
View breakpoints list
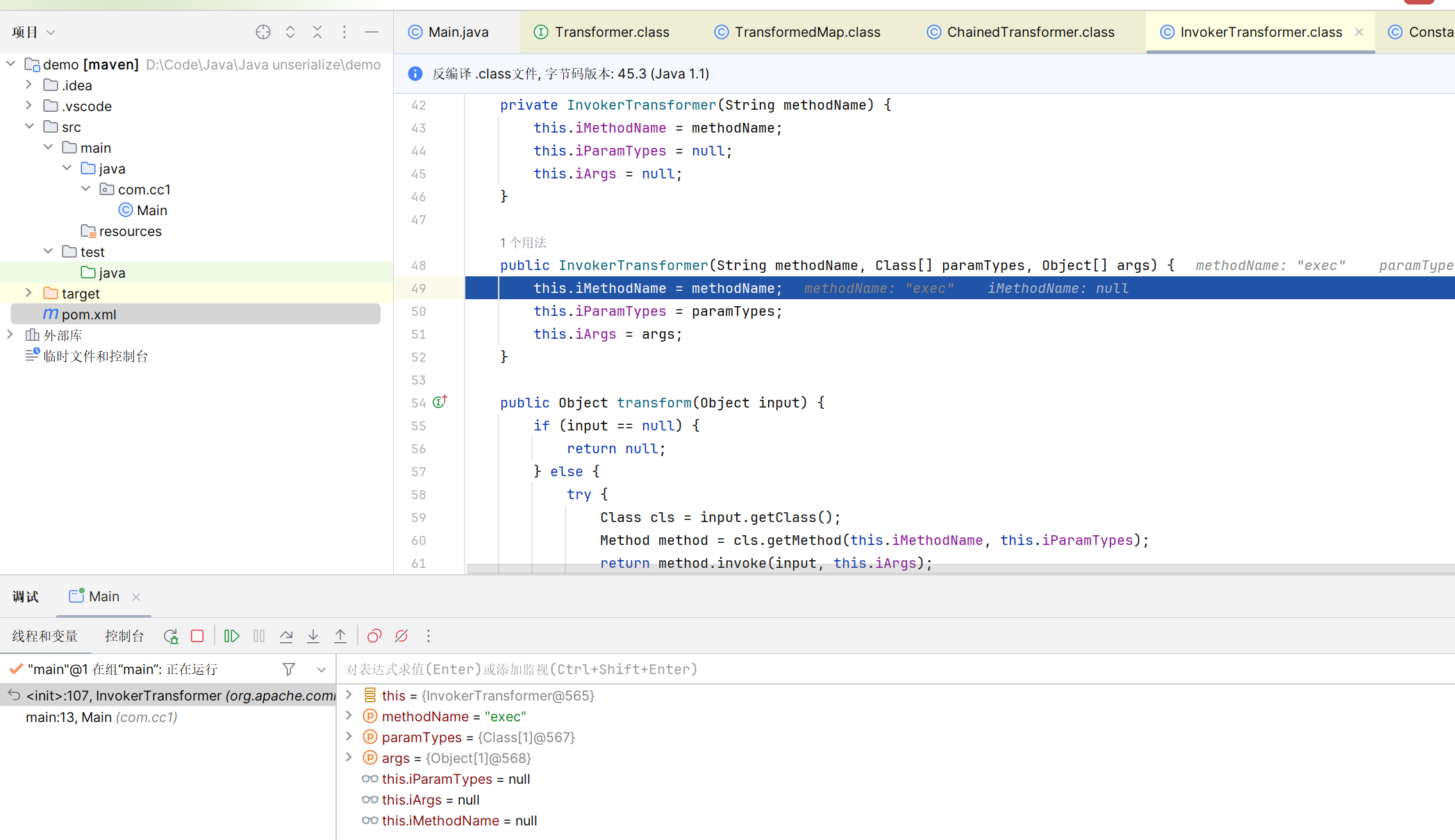[374, 636]
